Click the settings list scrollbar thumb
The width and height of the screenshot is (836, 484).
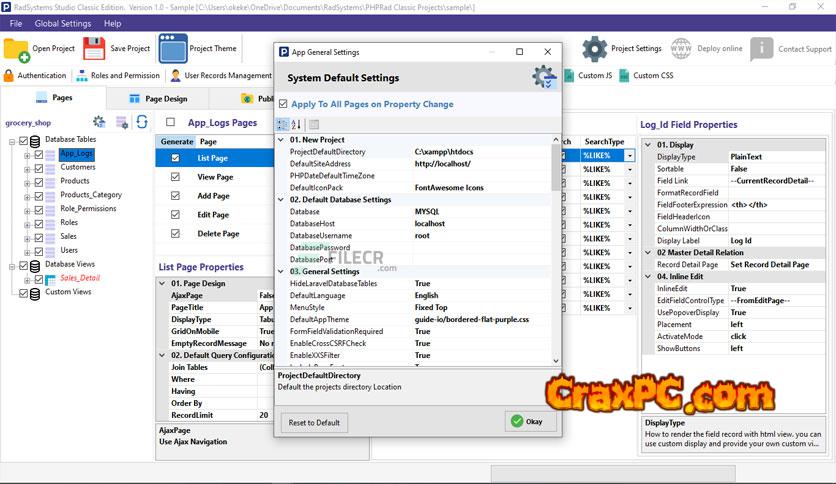point(556,167)
